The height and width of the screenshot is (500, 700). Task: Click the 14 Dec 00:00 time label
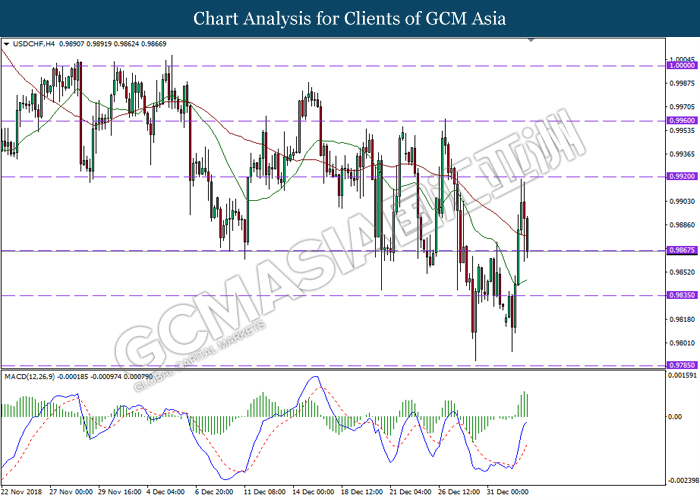(313, 492)
